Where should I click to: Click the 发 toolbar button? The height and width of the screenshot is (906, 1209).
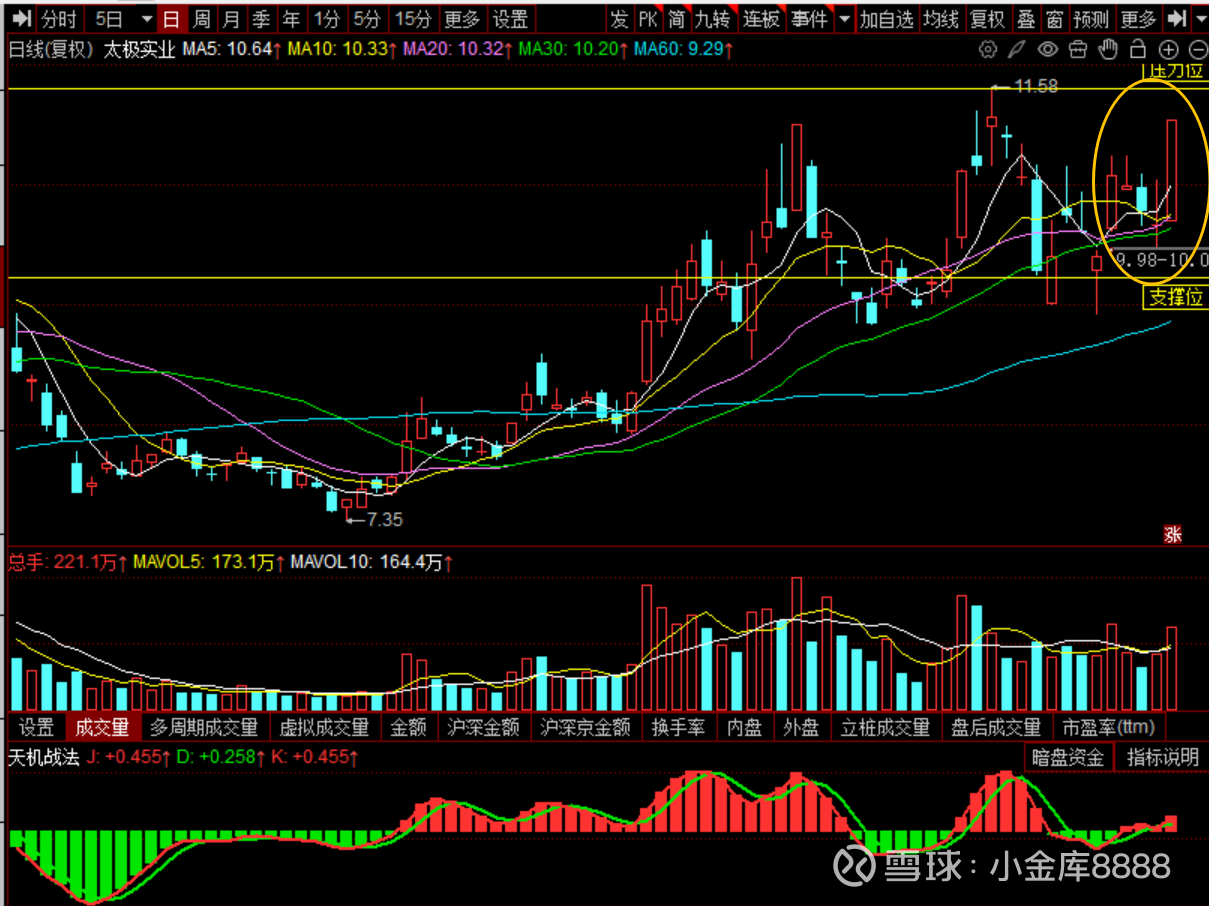click(x=620, y=19)
